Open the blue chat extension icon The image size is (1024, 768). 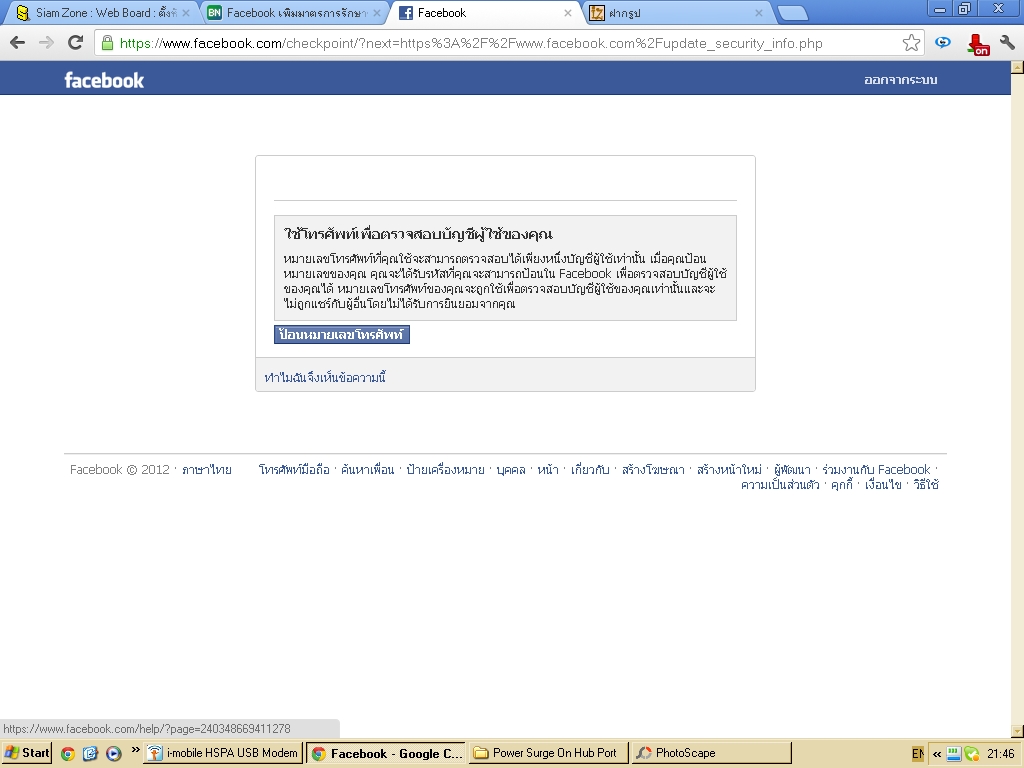(942, 43)
